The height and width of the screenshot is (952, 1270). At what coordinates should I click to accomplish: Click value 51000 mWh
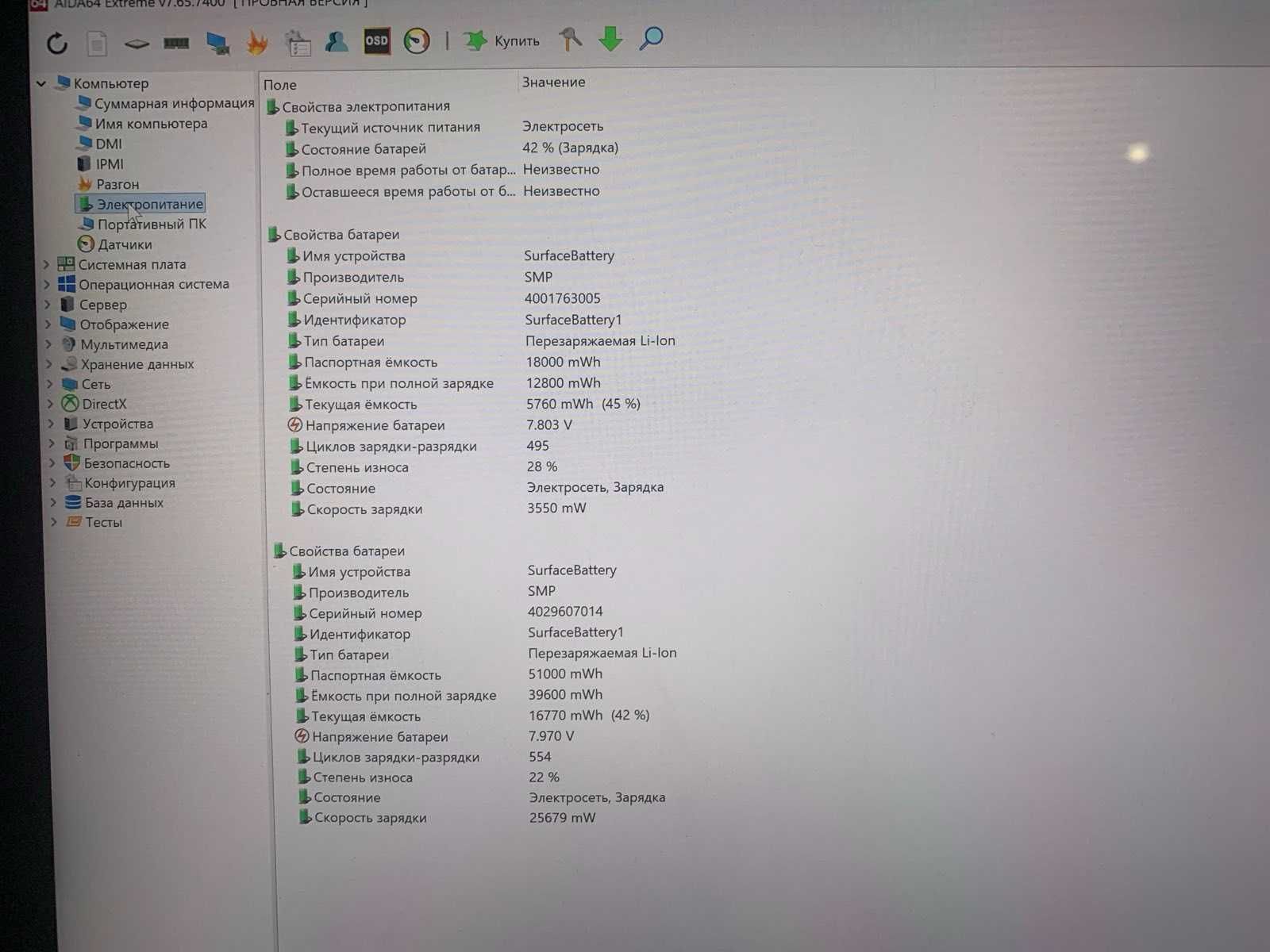(x=565, y=674)
